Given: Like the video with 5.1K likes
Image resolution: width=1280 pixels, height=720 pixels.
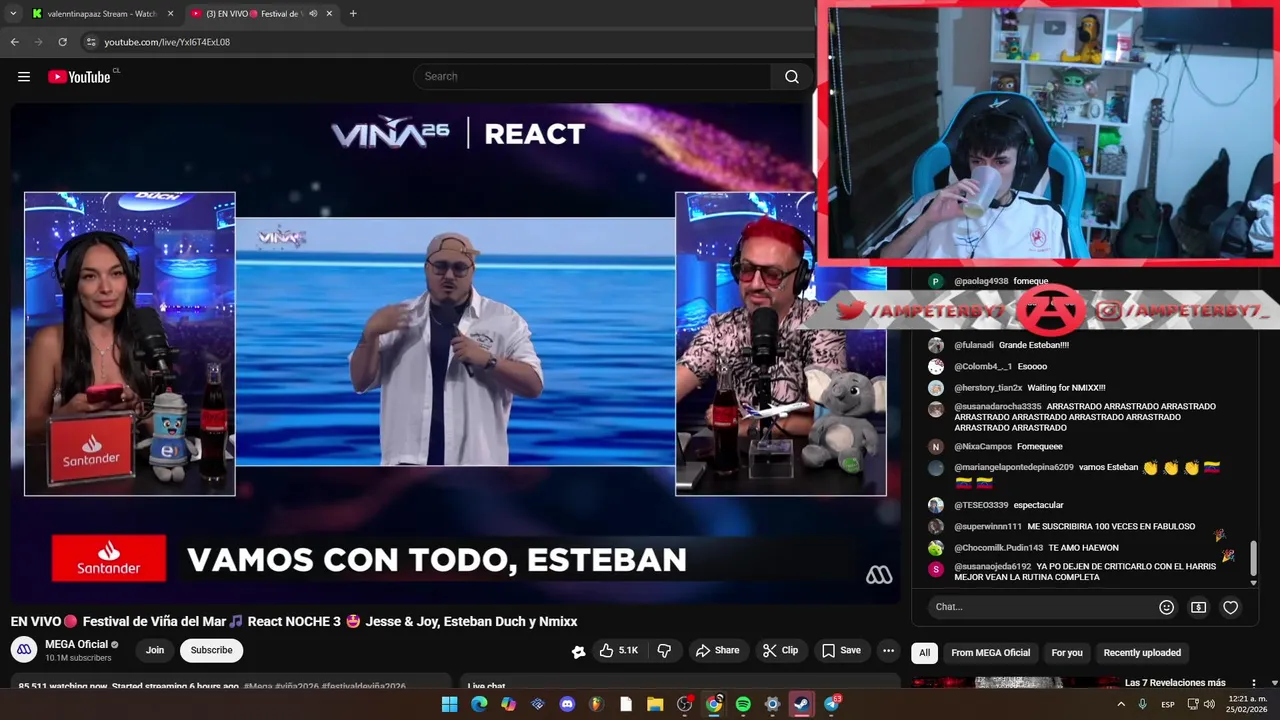Looking at the screenshot, I should pos(619,650).
